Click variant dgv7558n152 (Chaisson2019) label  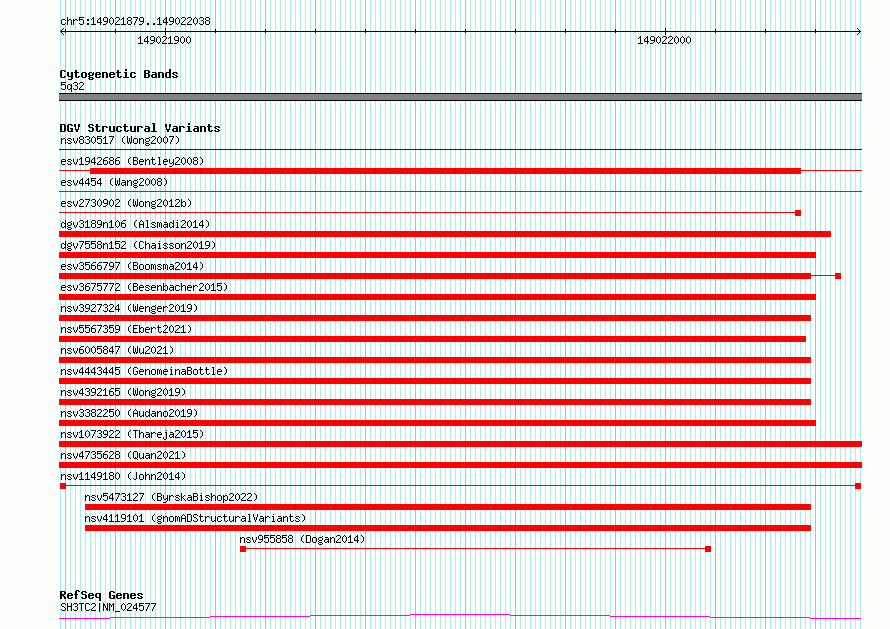click(x=138, y=245)
